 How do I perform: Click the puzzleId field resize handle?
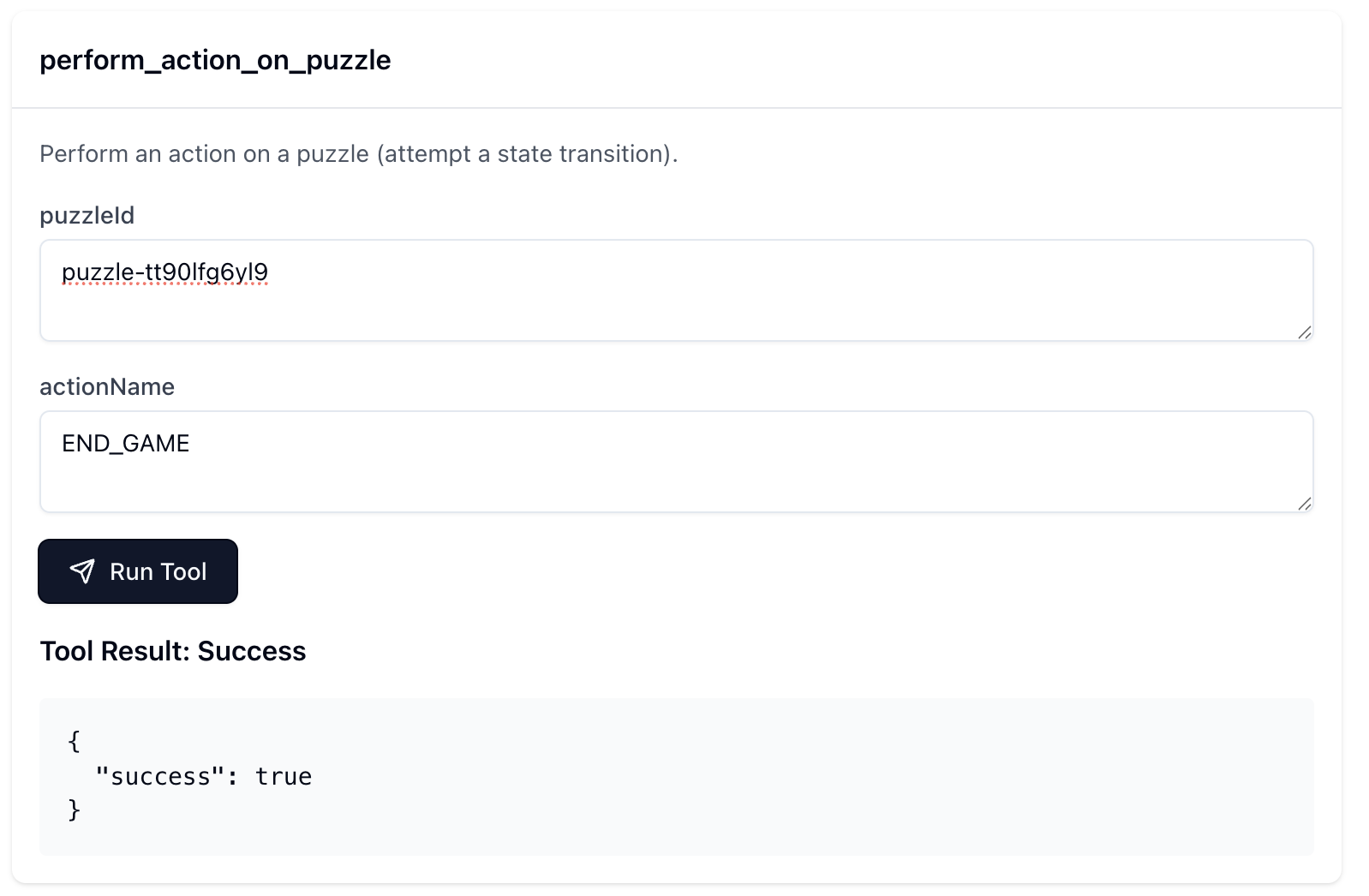point(1304,332)
